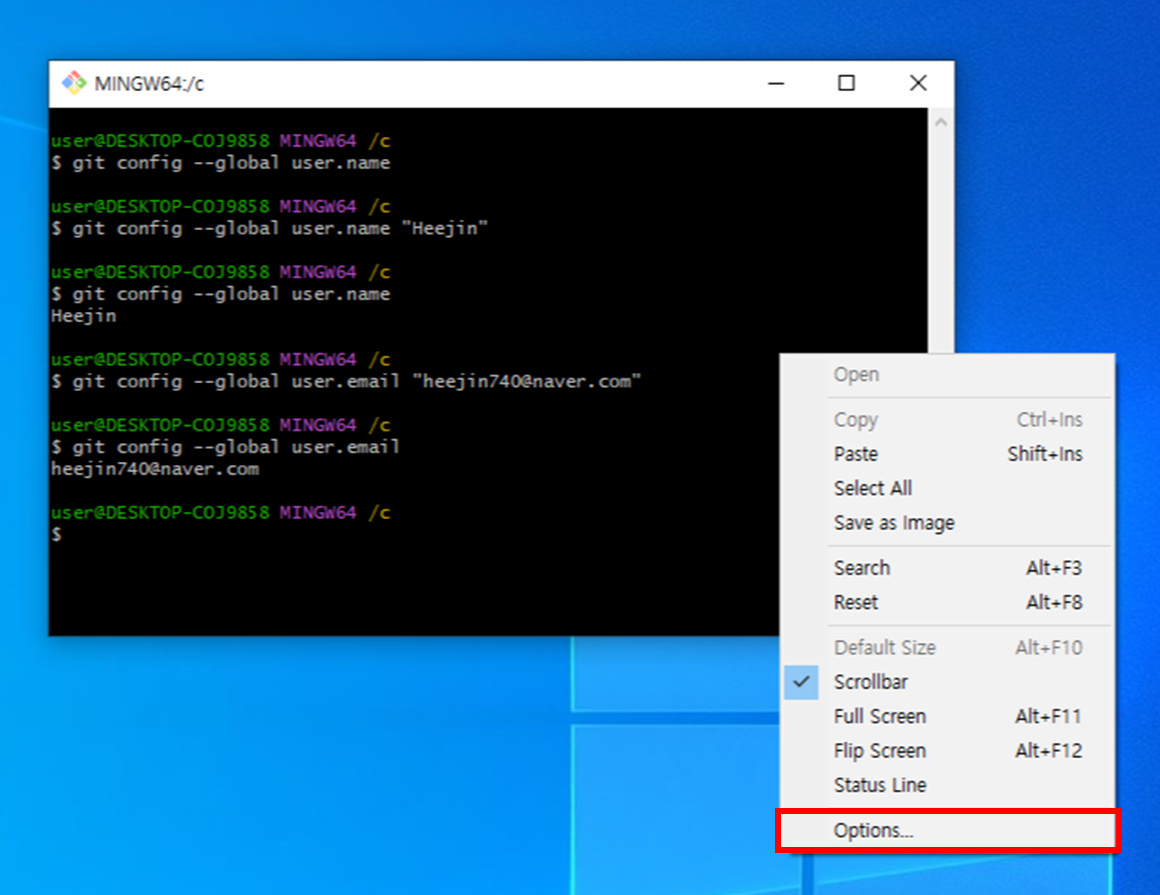Viewport: 1160px width, 895px height.
Task: Open Search from the context menu
Action: point(948,568)
